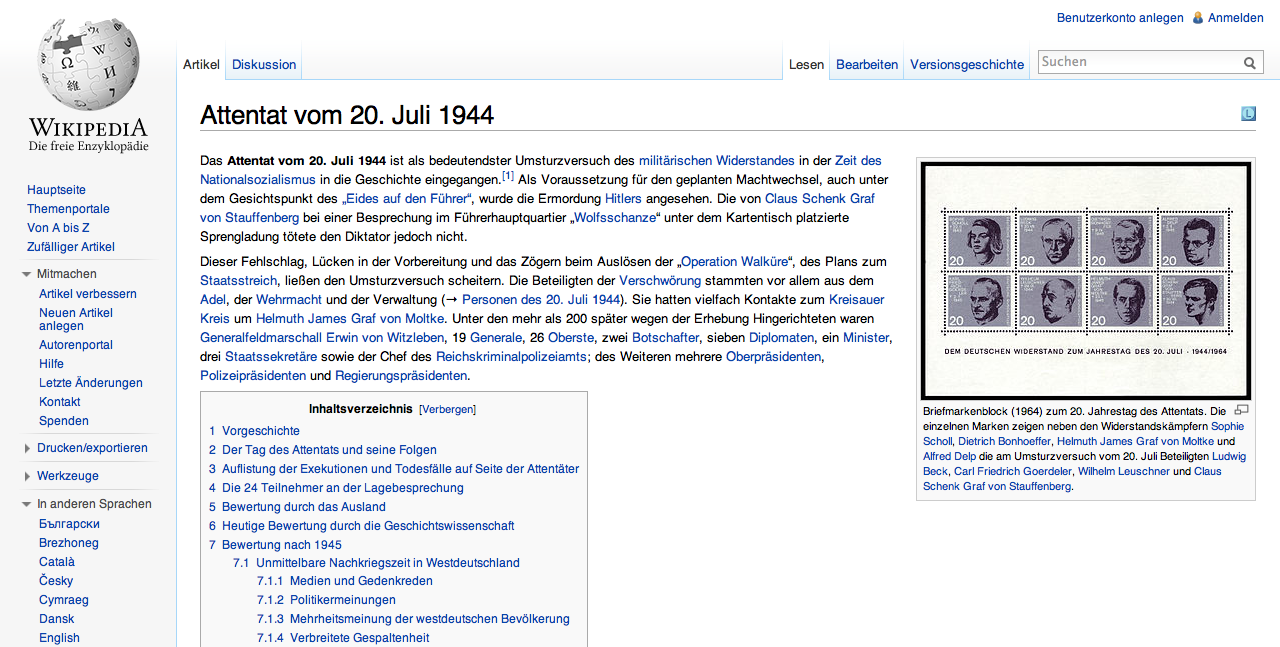Viewport: 1280px width, 647px height.
Task: Click the enlarge icon under stamp image
Action: [x=1241, y=410]
